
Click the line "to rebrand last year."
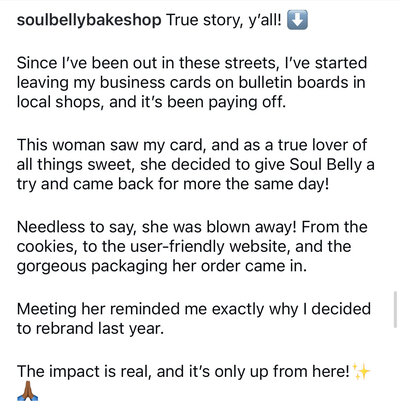90,329
